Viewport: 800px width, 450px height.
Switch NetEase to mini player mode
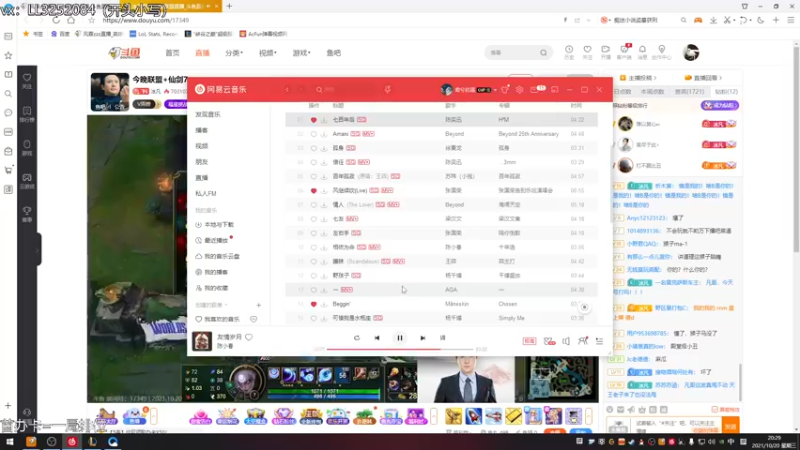tap(555, 89)
